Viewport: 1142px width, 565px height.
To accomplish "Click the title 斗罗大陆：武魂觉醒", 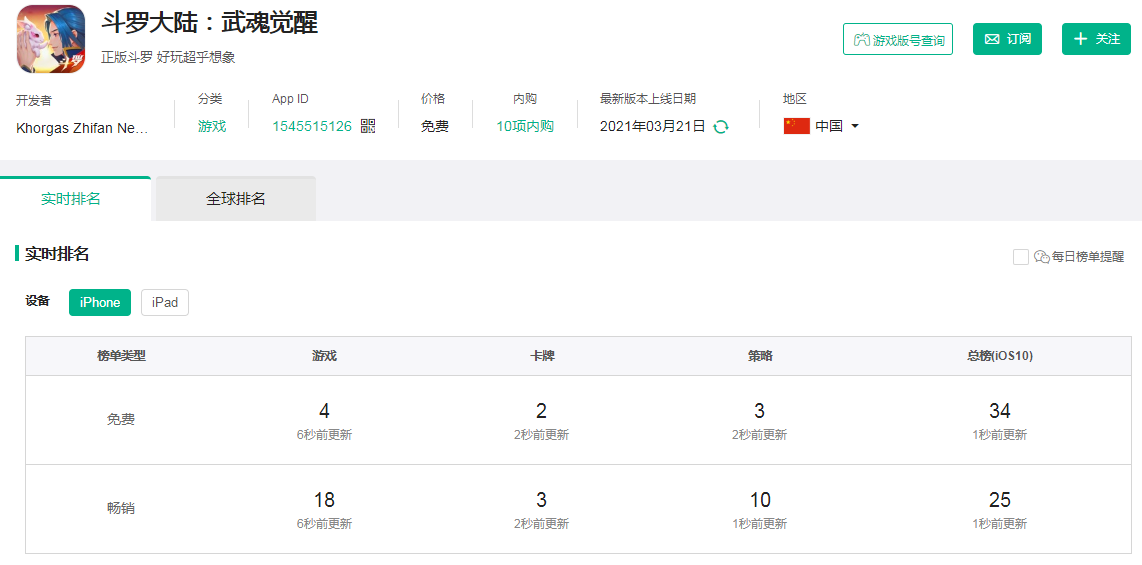I will [x=209, y=23].
